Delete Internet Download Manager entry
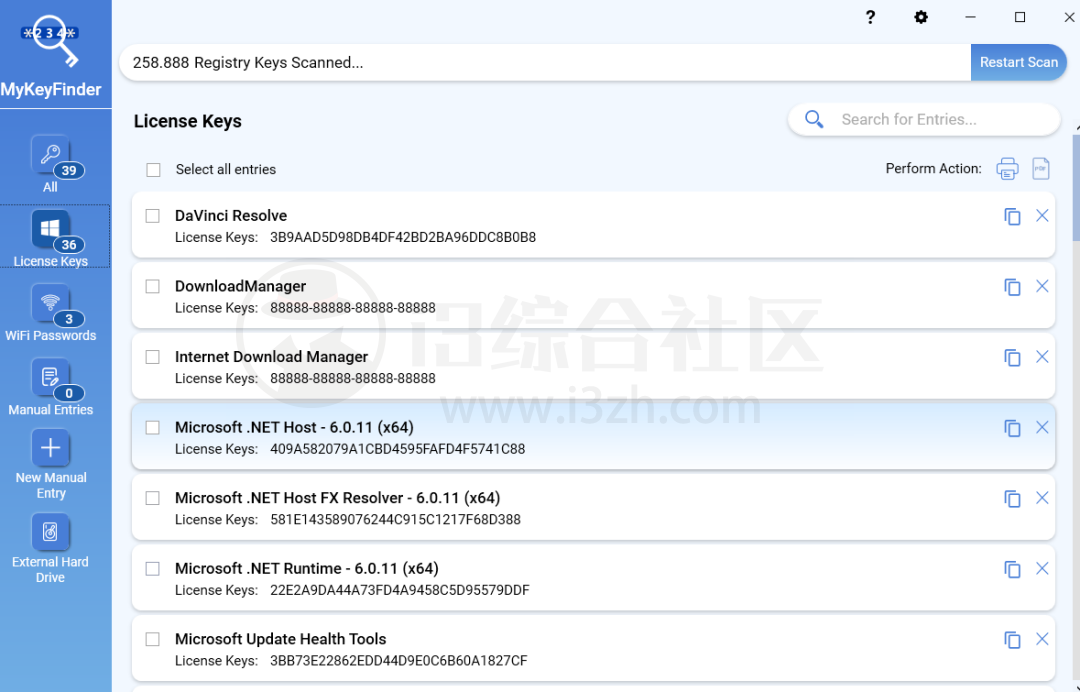The image size is (1080, 692). pyautogui.click(x=1042, y=357)
